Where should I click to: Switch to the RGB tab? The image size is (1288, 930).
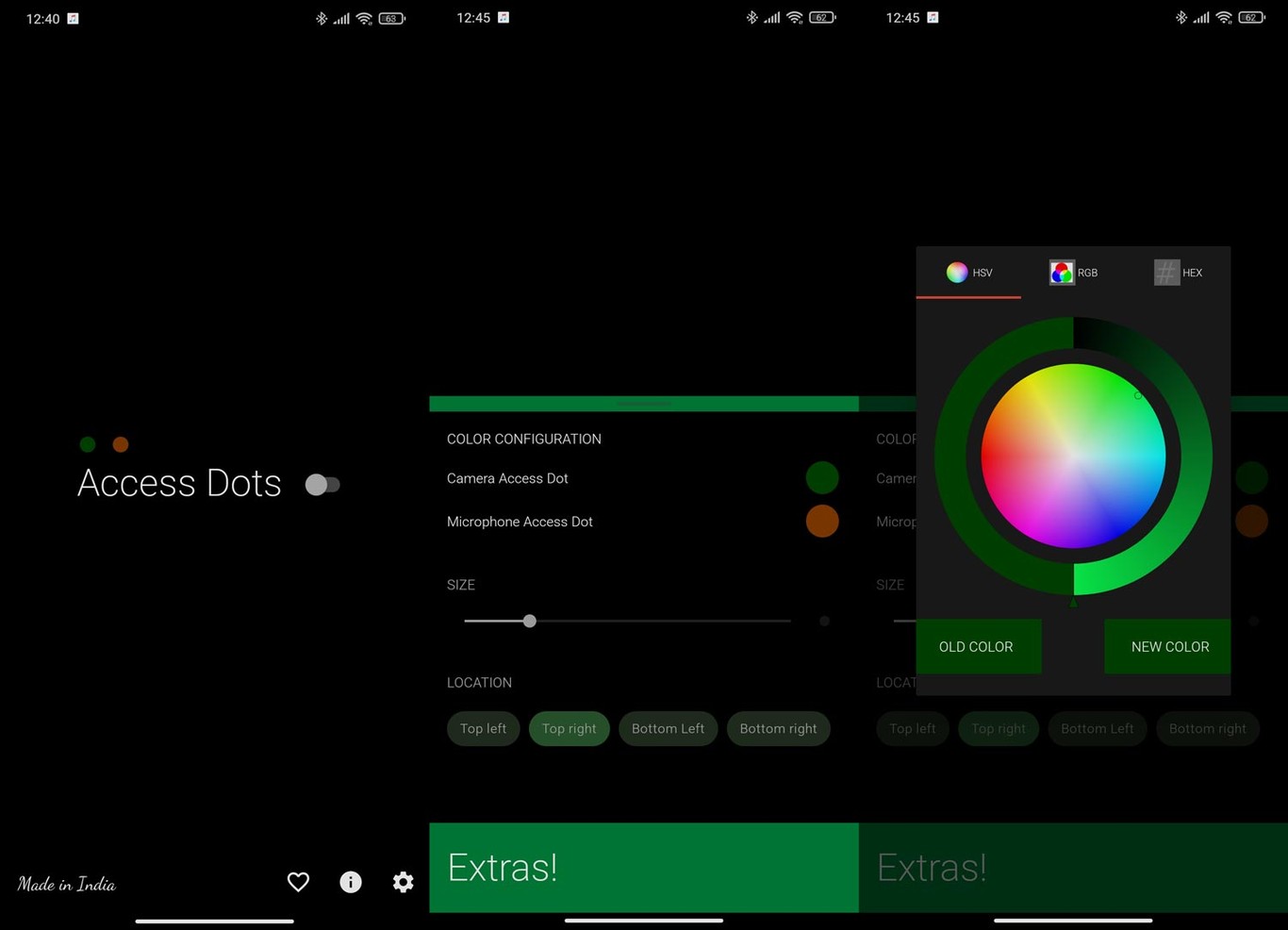pos(1074,273)
